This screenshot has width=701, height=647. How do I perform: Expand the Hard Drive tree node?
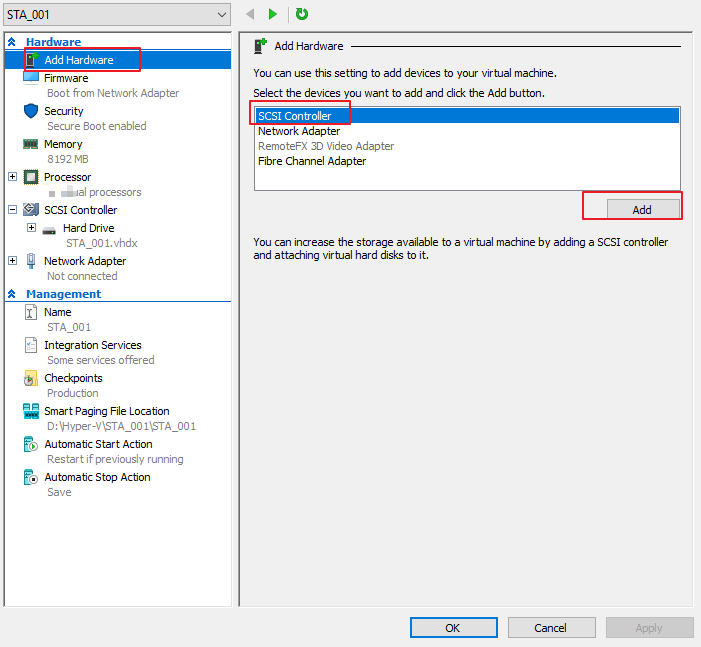31,228
